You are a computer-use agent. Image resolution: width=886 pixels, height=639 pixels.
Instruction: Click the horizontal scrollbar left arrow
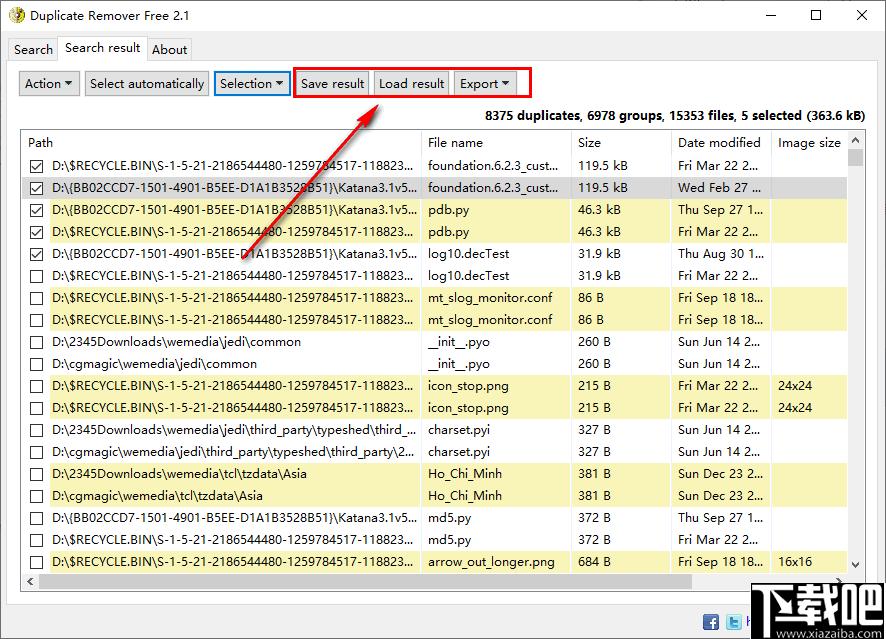pyautogui.click(x=30, y=581)
